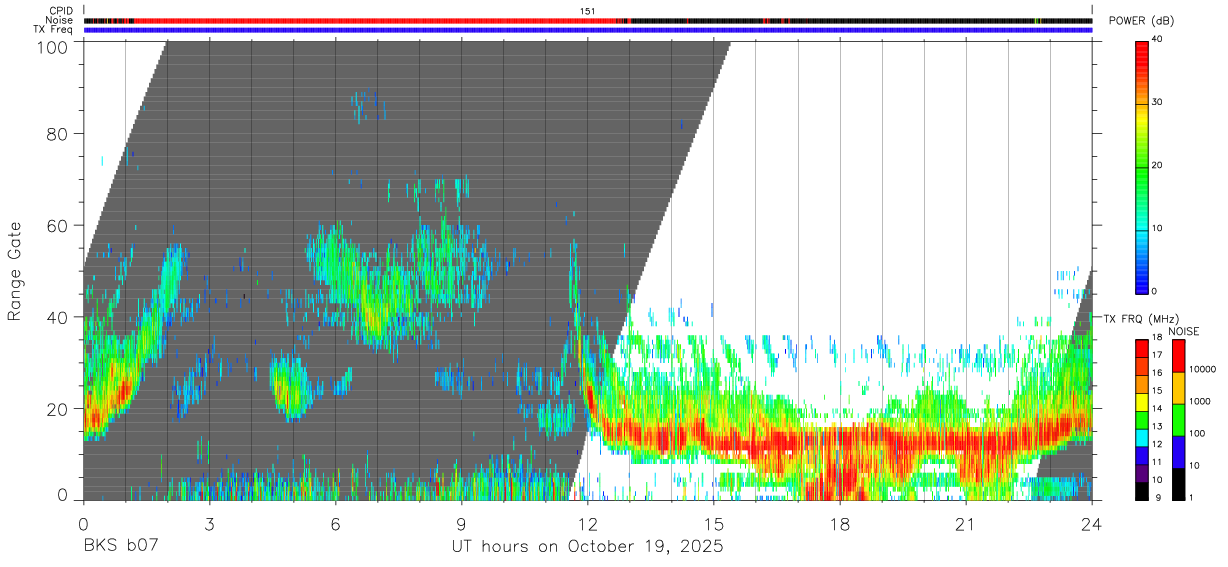Viewport: 1228px width, 567px height.
Task: Click the POWER (dB) colorbar title
Action: [x=1141, y=20]
